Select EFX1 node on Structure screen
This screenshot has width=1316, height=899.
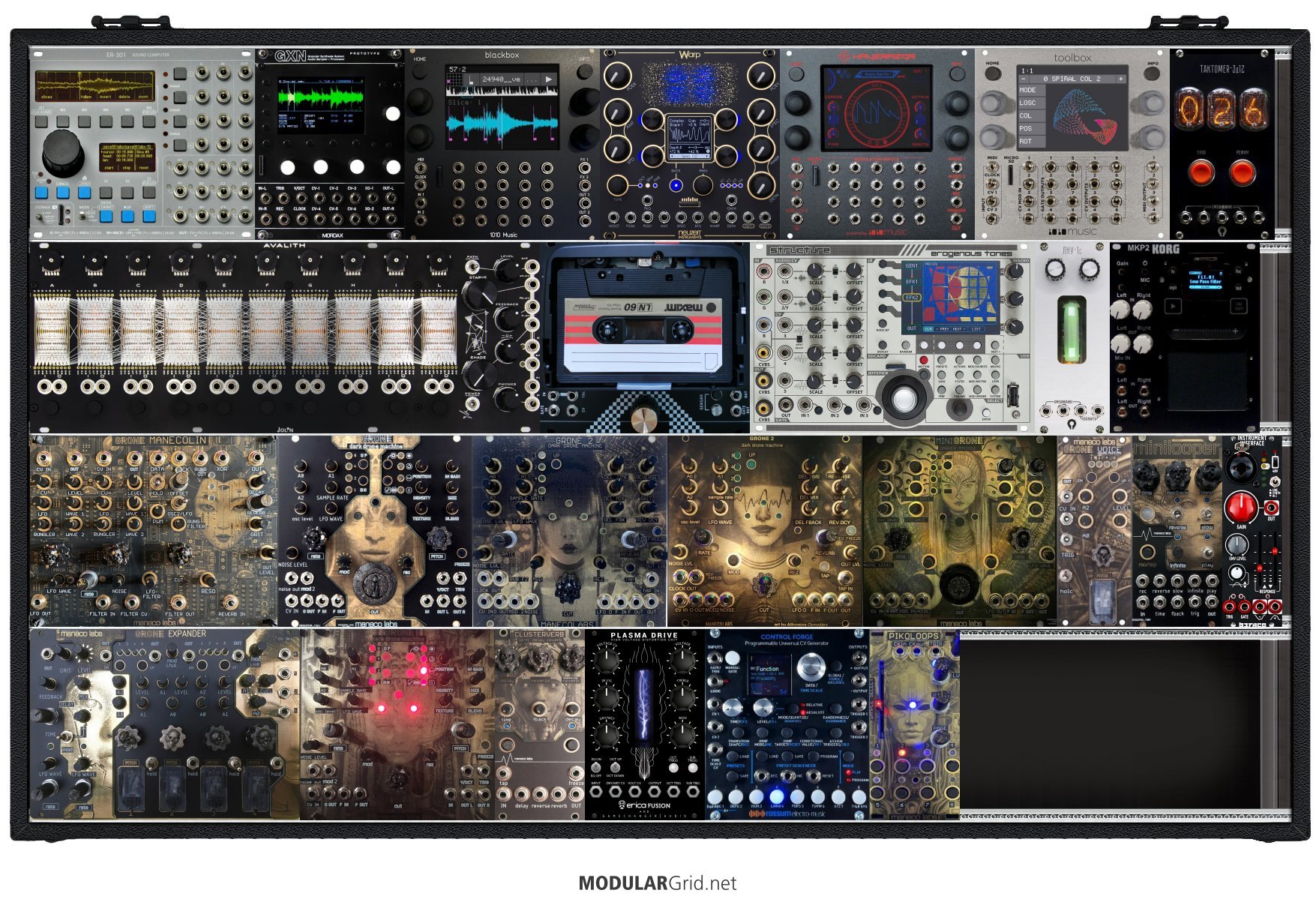pyautogui.click(x=911, y=282)
